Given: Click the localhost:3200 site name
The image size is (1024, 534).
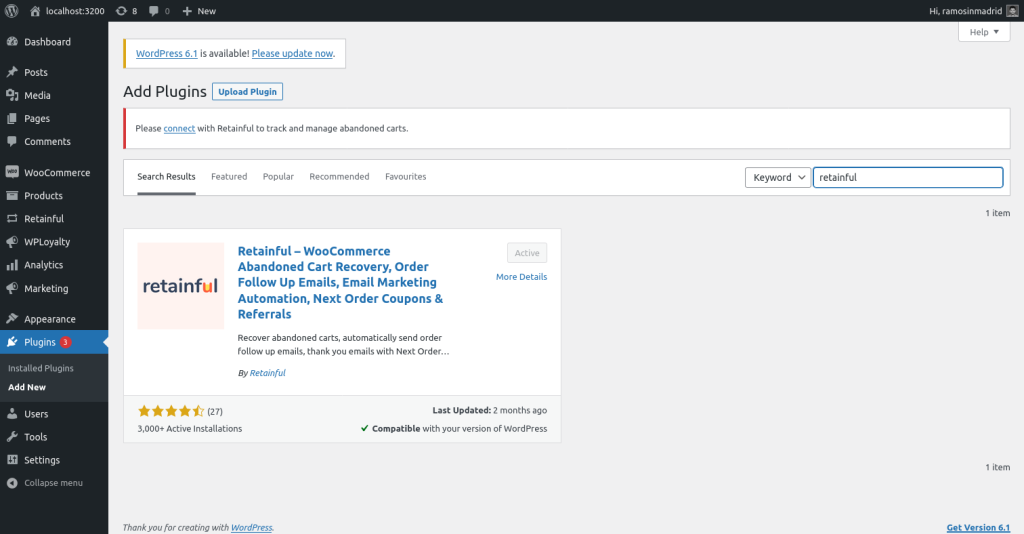Looking at the screenshot, I should point(75,11).
